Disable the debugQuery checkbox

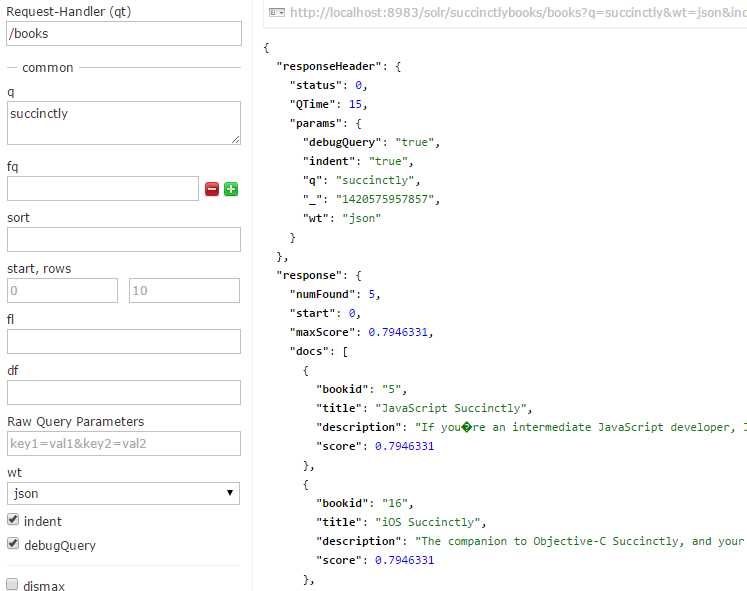pyautogui.click(x=13, y=543)
